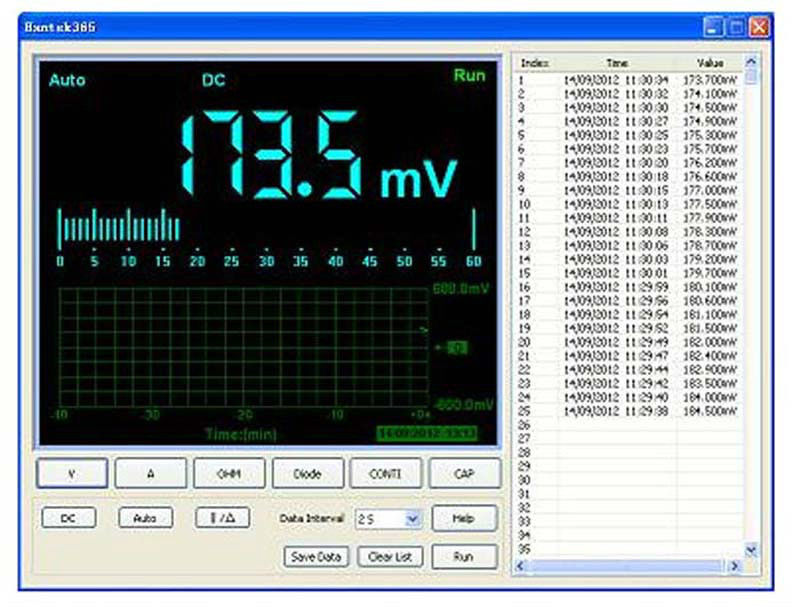Select the OHM resistance mode
800x607 pixels.
tap(229, 472)
